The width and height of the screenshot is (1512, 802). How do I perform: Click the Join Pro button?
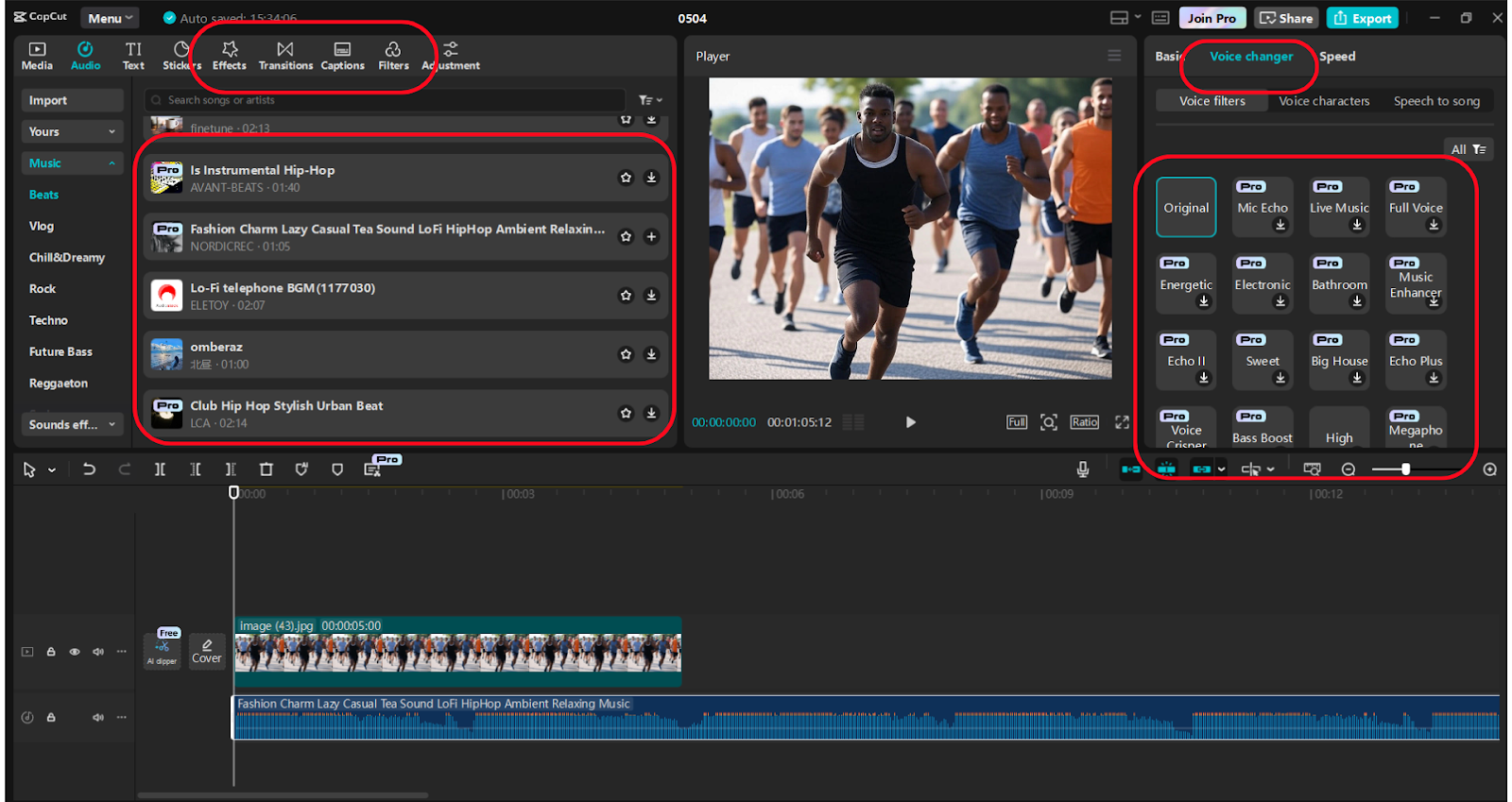[1211, 18]
